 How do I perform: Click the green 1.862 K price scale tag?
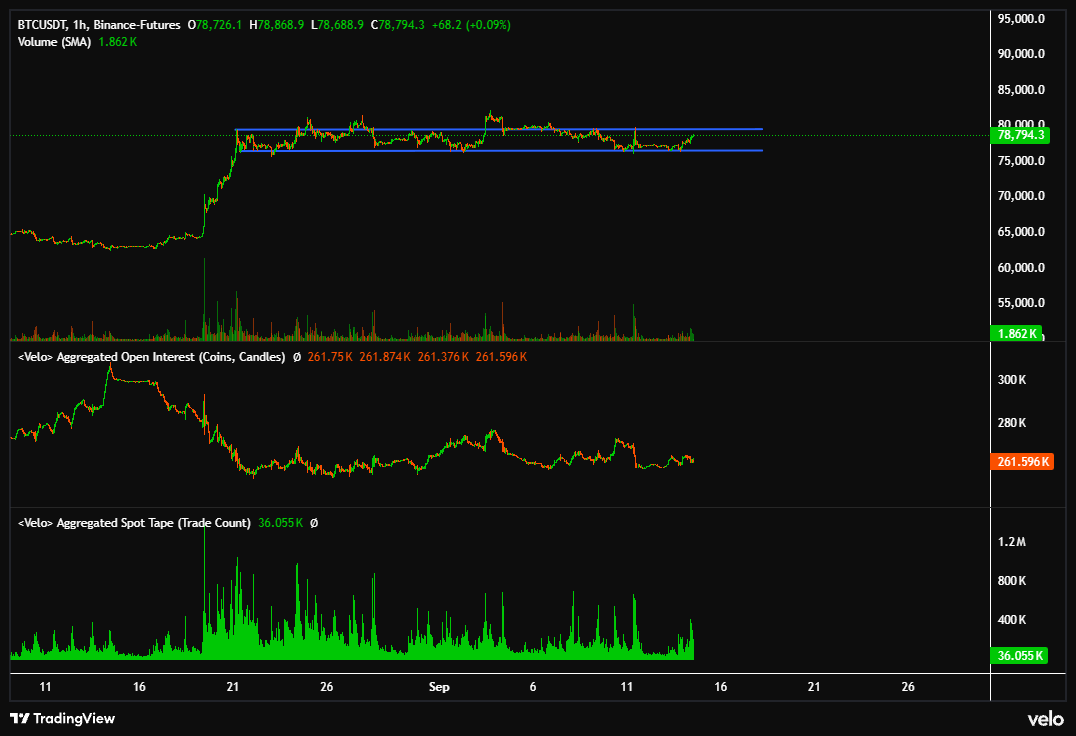[x=1016, y=334]
